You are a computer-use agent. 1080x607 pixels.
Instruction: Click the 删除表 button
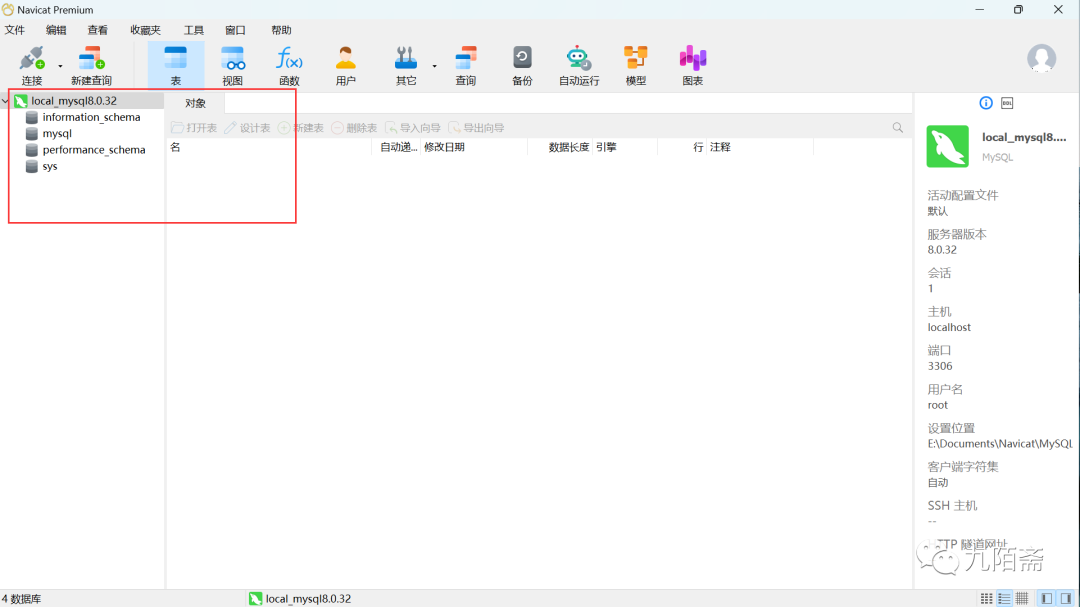pyautogui.click(x=354, y=128)
